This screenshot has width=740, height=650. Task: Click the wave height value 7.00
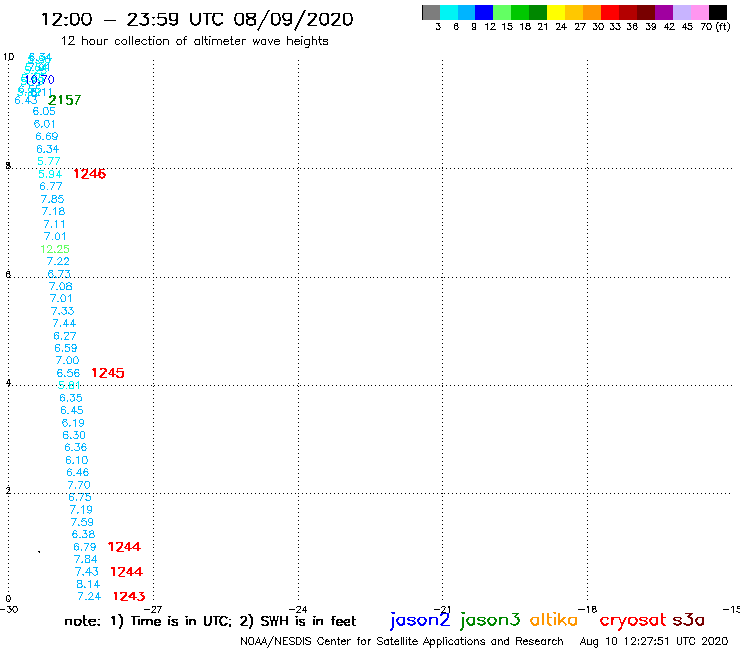tap(67, 361)
